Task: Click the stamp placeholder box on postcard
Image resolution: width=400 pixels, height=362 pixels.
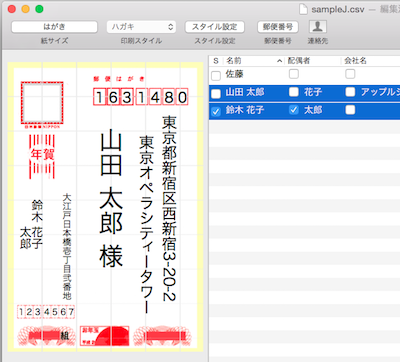Action: pos(42,103)
